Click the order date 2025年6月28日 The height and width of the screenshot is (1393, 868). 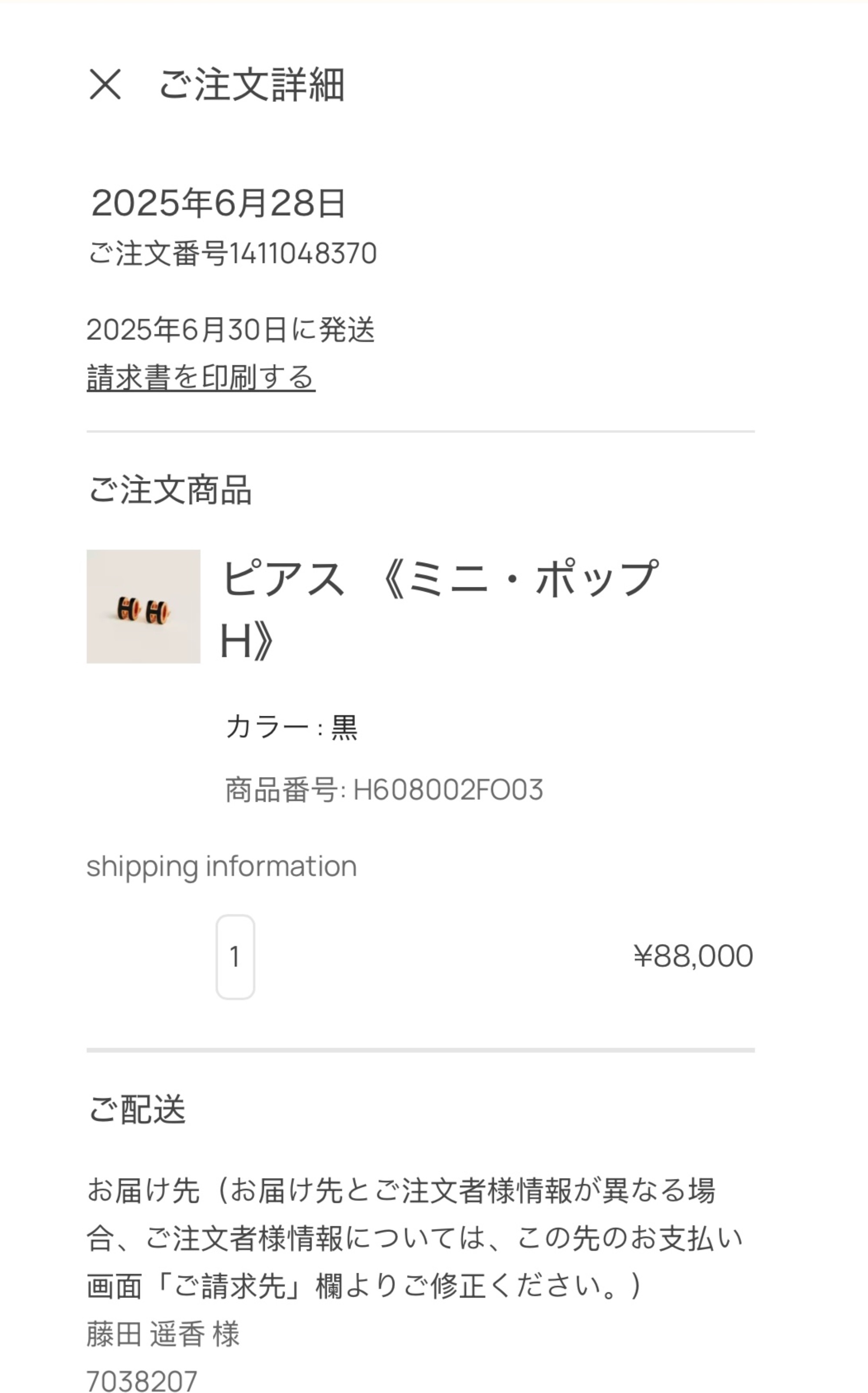coord(218,203)
